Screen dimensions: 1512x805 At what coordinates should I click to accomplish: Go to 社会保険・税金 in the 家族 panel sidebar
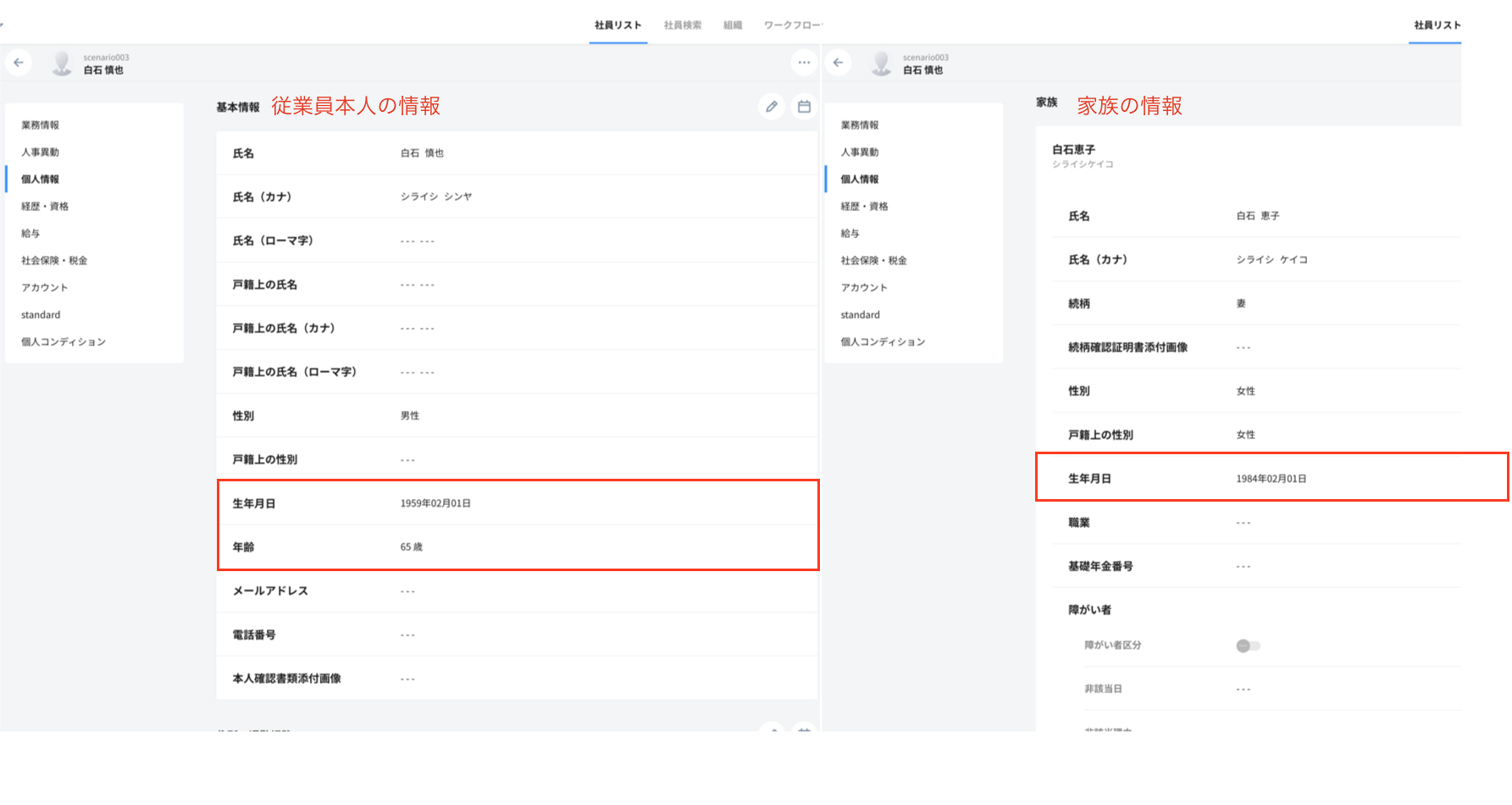point(873,261)
